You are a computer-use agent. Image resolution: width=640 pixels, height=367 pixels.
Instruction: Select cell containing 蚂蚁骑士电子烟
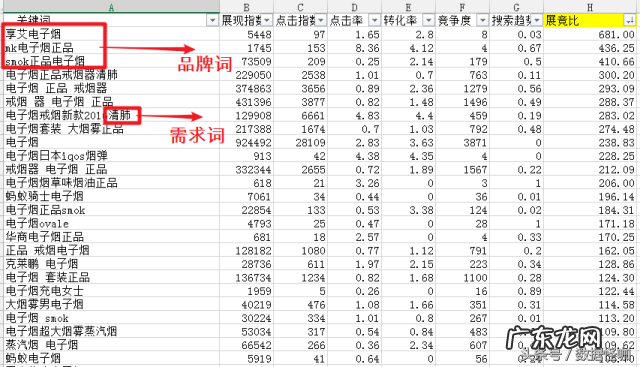[111, 196]
